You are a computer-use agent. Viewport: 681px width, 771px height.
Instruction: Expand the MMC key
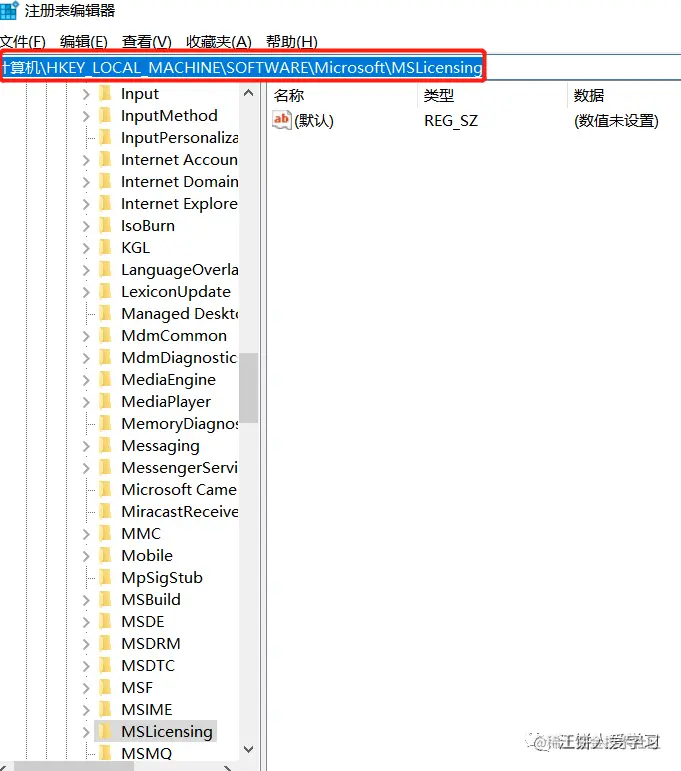coord(86,534)
